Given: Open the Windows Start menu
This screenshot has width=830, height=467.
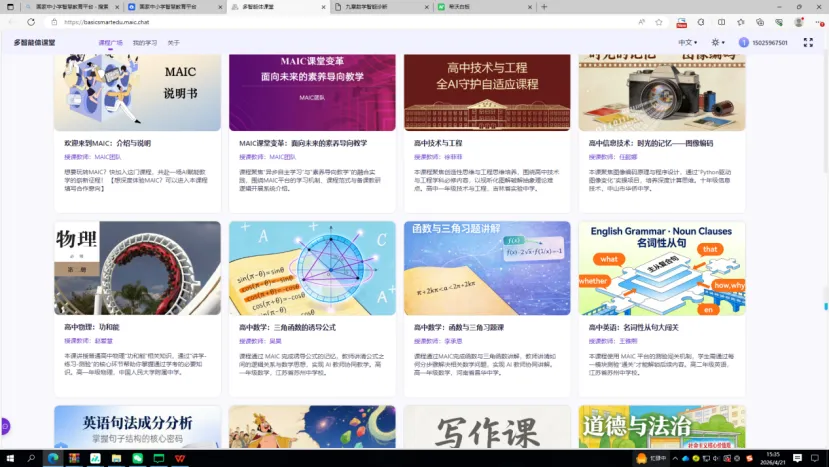Looking at the screenshot, I should point(10,458).
